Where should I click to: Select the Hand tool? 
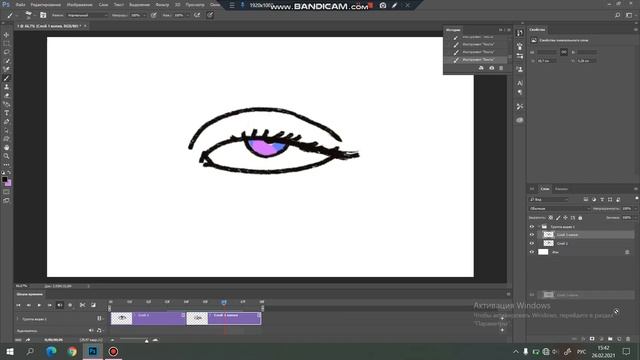click(7, 148)
